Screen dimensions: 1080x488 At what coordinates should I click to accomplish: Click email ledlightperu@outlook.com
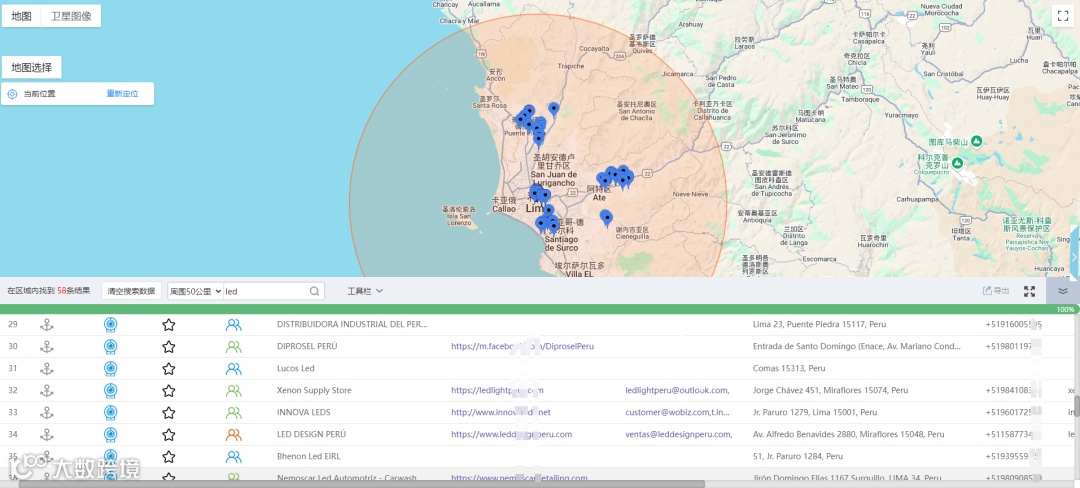677,391
